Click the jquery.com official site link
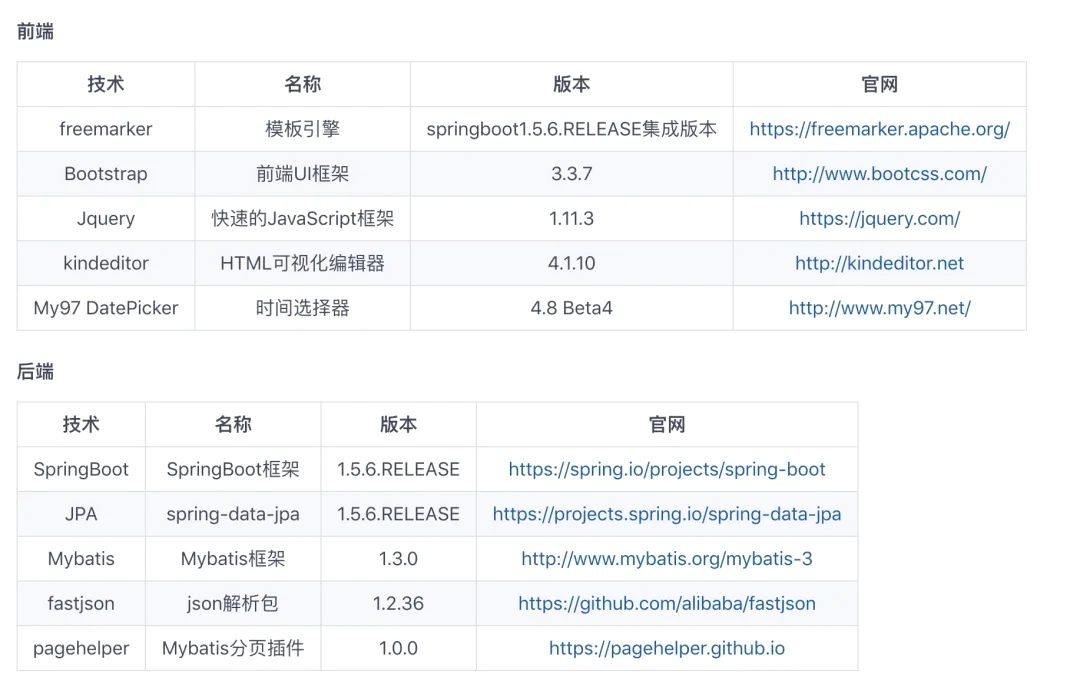 pyautogui.click(x=879, y=219)
